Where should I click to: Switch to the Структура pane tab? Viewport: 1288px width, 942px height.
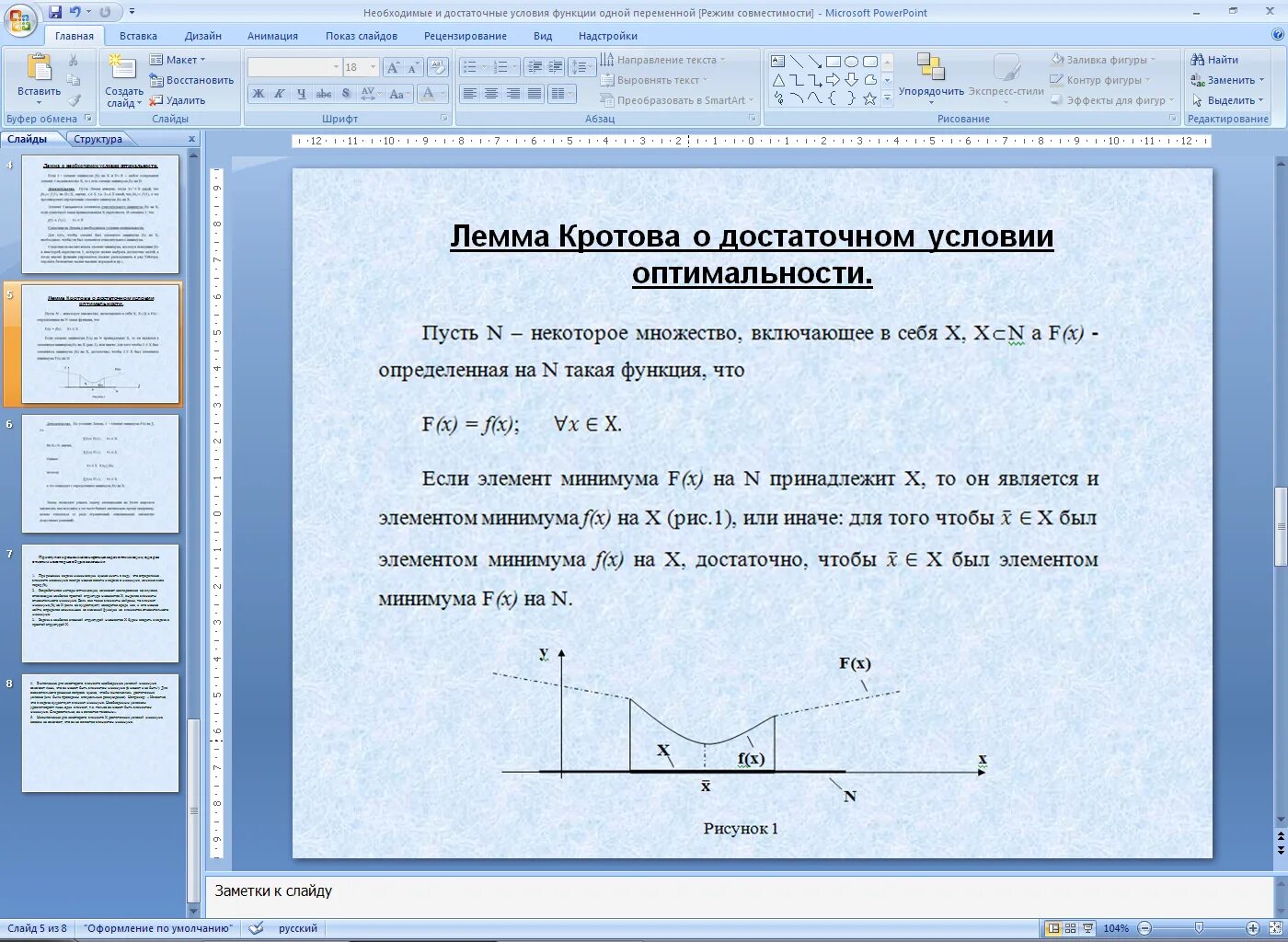click(98, 139)
